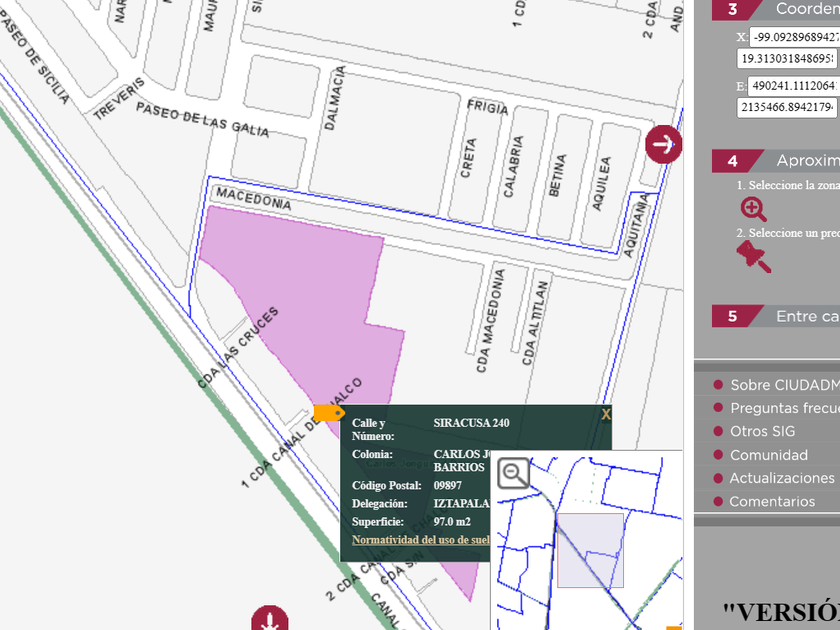Image resolution: width=840 pixels, height=630 pixels.
Task: Select the zoom magnifier tool
Action: click(754, 209)
